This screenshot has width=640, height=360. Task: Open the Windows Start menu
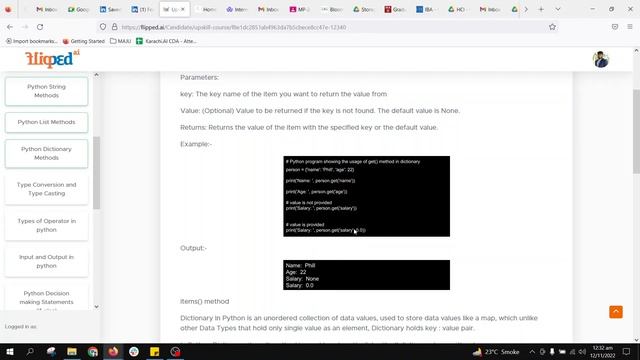tap(9, 351)
